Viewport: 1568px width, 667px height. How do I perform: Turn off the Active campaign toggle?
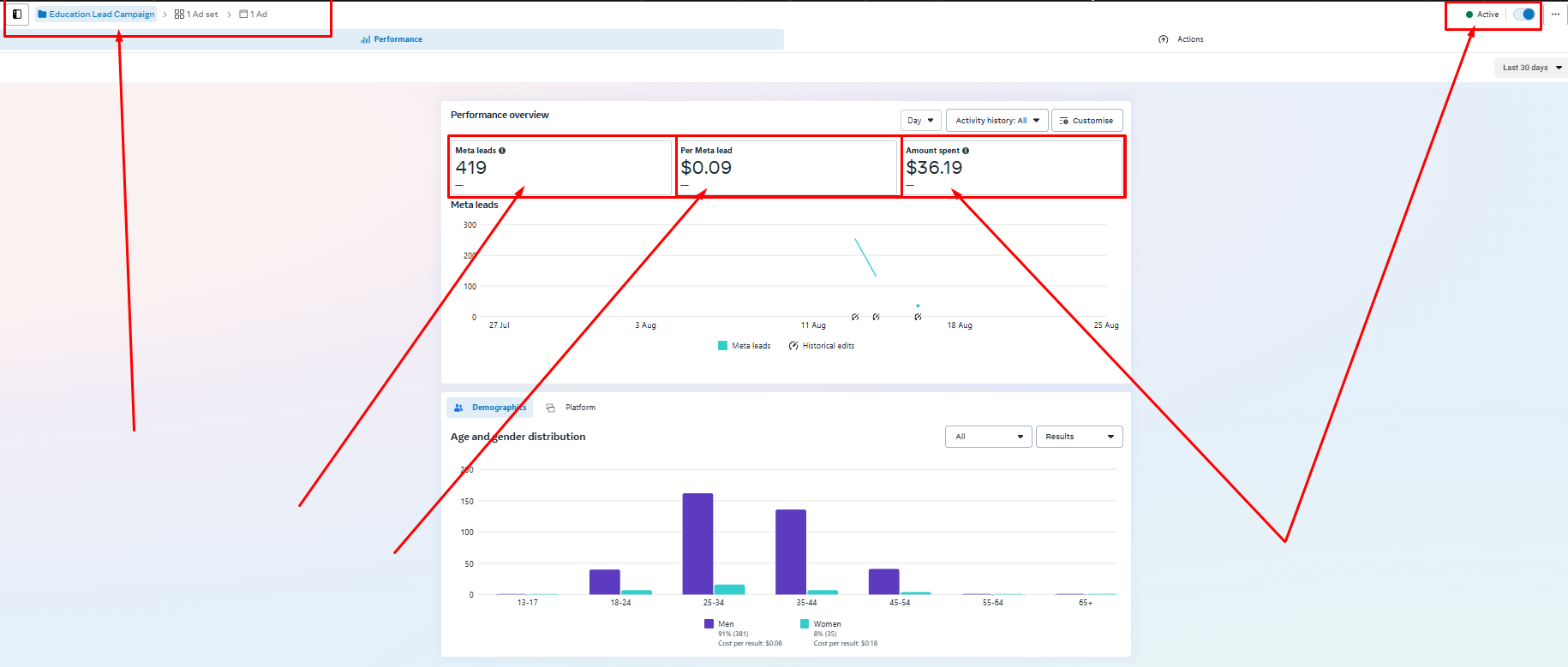pyautogui.click(x=1523, y=15)
